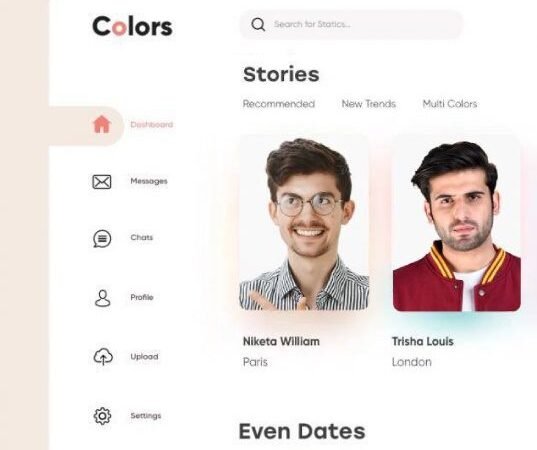Open Niketa William's story photo
Screen dimensions: 537x450
click(304, 223)
